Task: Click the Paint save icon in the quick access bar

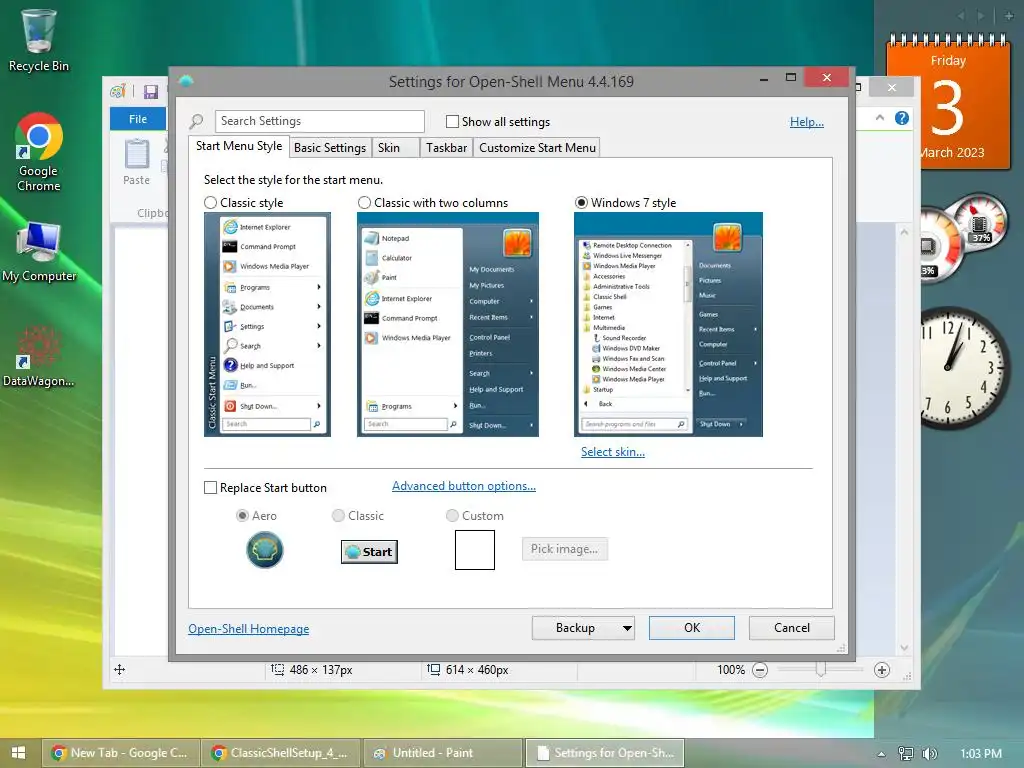Action: (151, 91)
